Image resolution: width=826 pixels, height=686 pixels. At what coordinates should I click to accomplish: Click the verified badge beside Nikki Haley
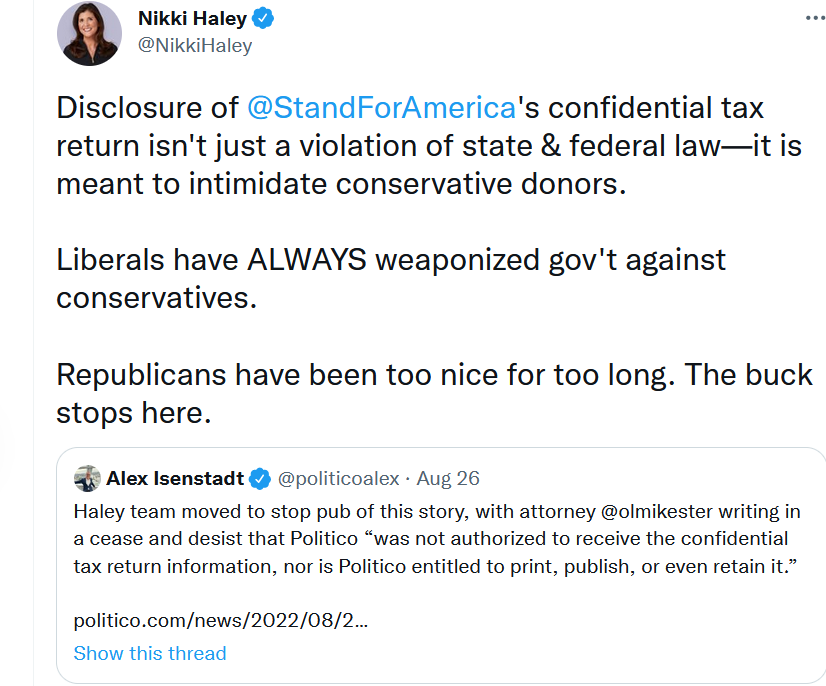263,19
